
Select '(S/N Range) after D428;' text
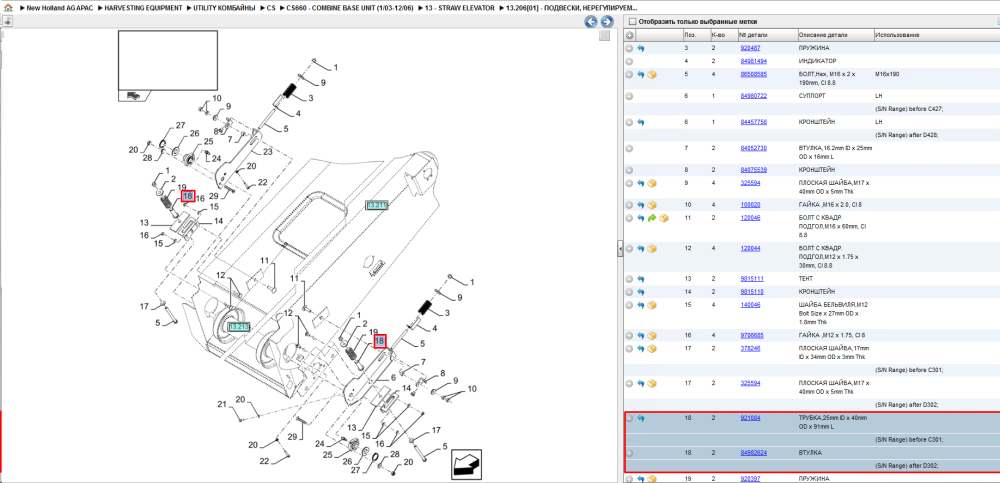907,135
